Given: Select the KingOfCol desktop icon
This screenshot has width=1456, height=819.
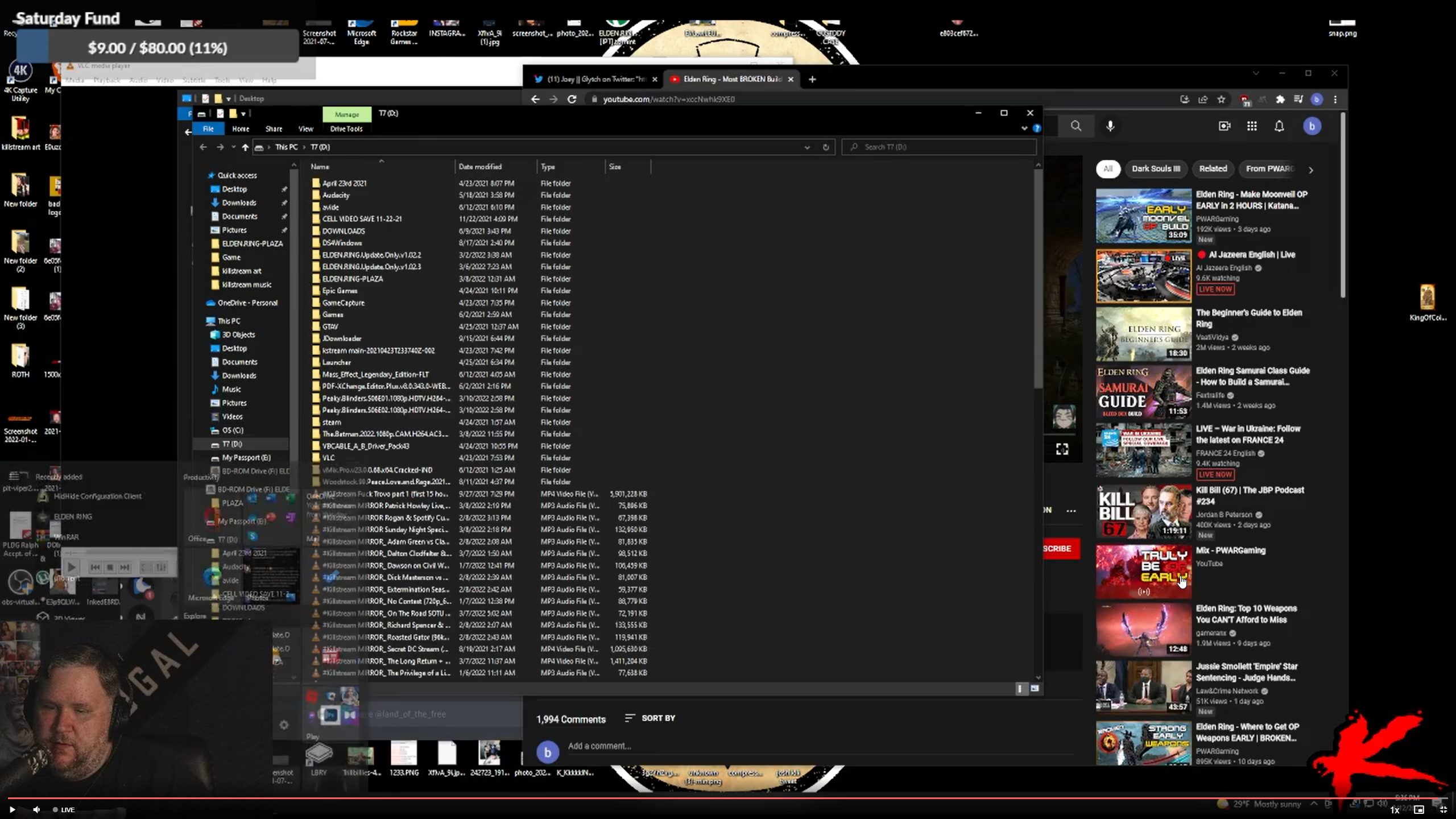Looking at the screenshot, I should pos(1428,303).
